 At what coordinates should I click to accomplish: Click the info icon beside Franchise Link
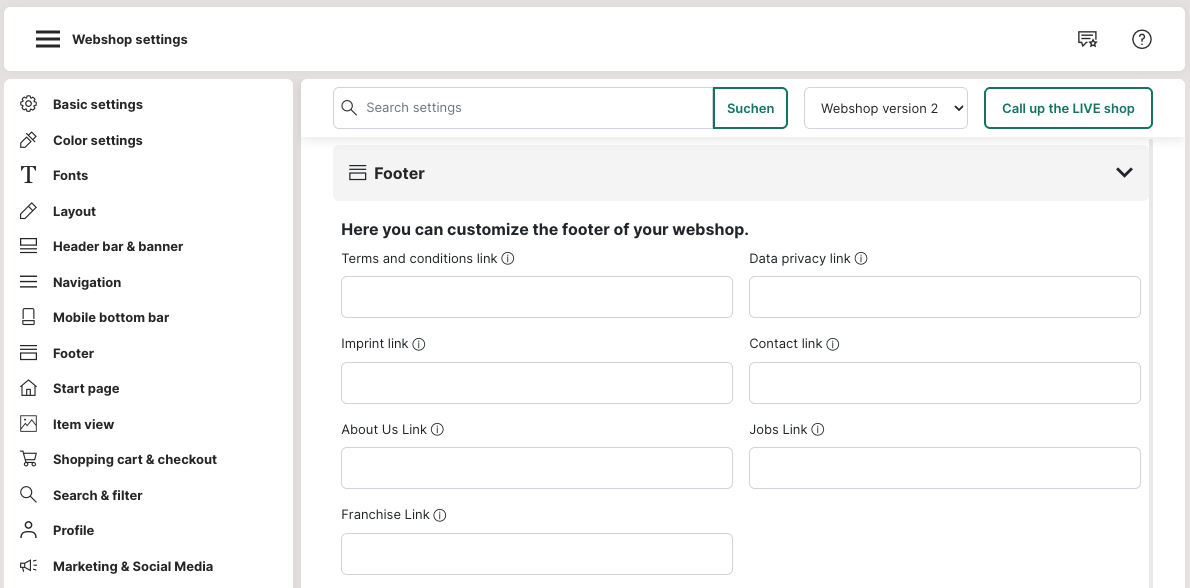[440, 515]
